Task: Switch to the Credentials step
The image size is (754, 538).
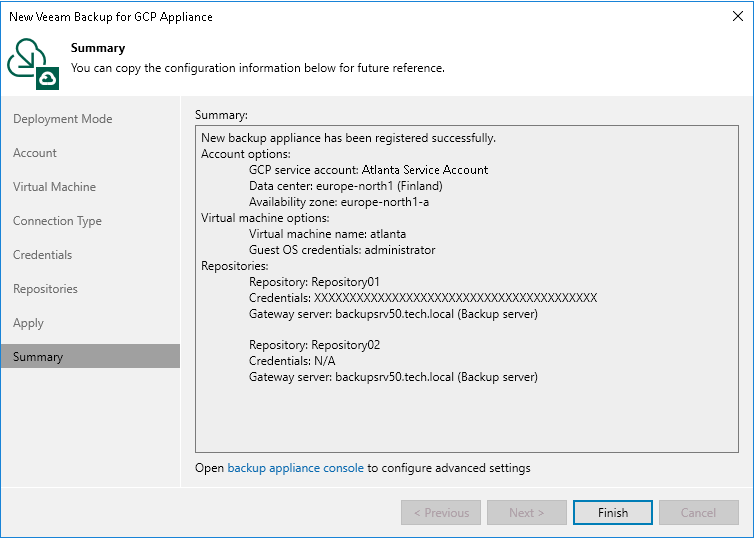Action: [x=42, y=255]
